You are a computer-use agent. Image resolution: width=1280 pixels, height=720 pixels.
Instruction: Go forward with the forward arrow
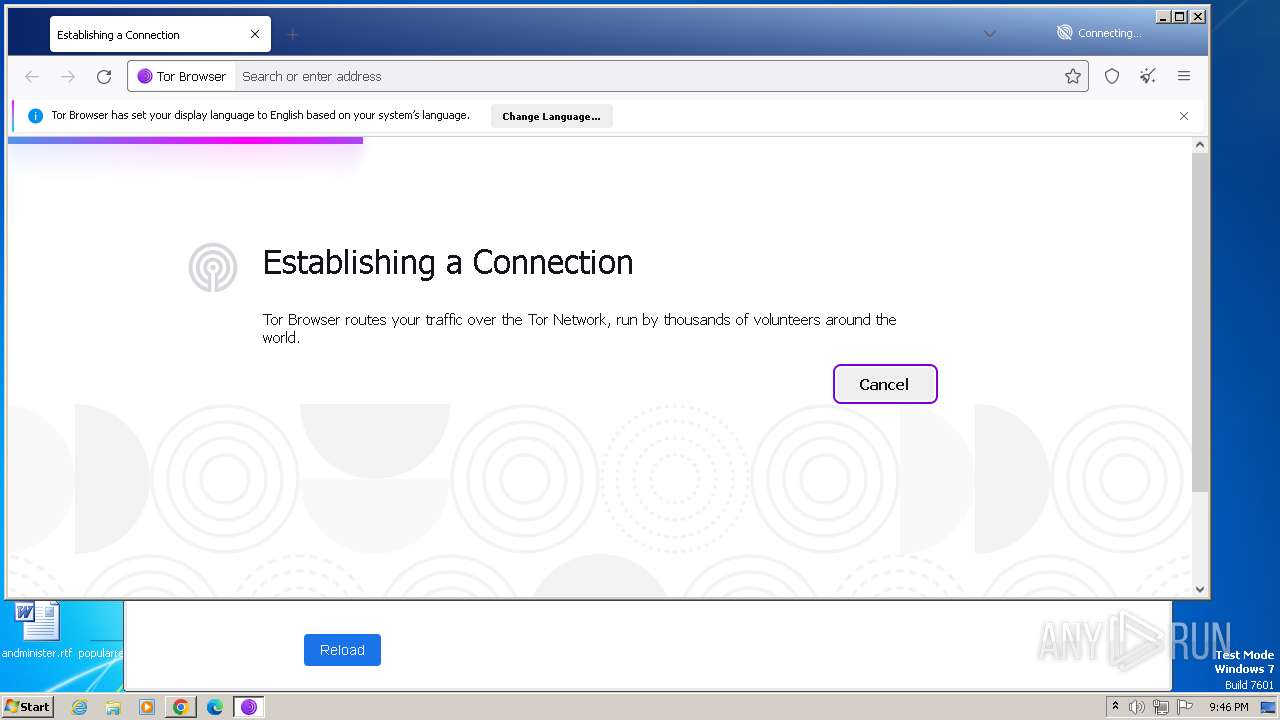68,76
